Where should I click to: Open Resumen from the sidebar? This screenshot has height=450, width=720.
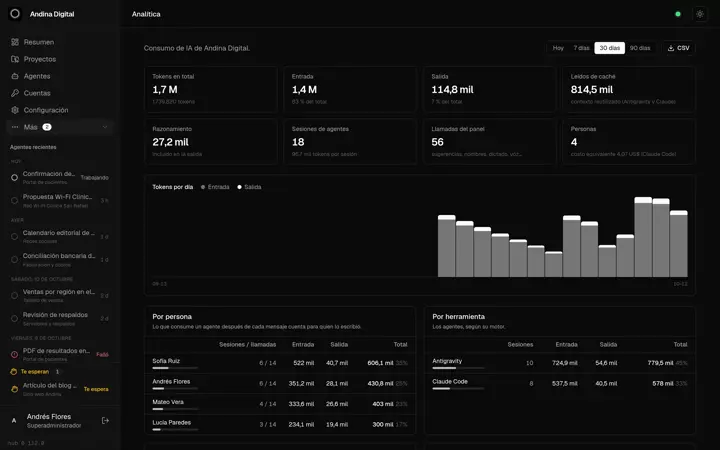click(x=60, y=42)
